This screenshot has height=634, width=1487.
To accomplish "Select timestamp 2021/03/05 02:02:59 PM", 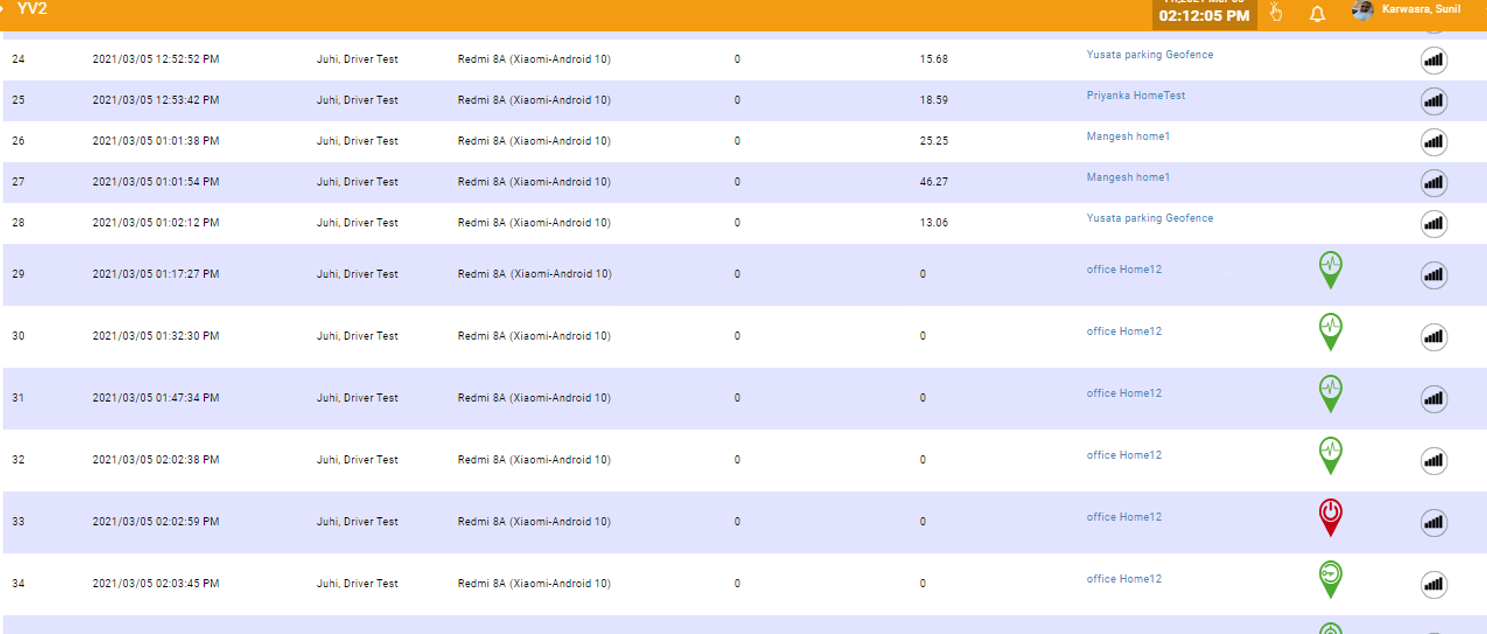I will (156, 523).
